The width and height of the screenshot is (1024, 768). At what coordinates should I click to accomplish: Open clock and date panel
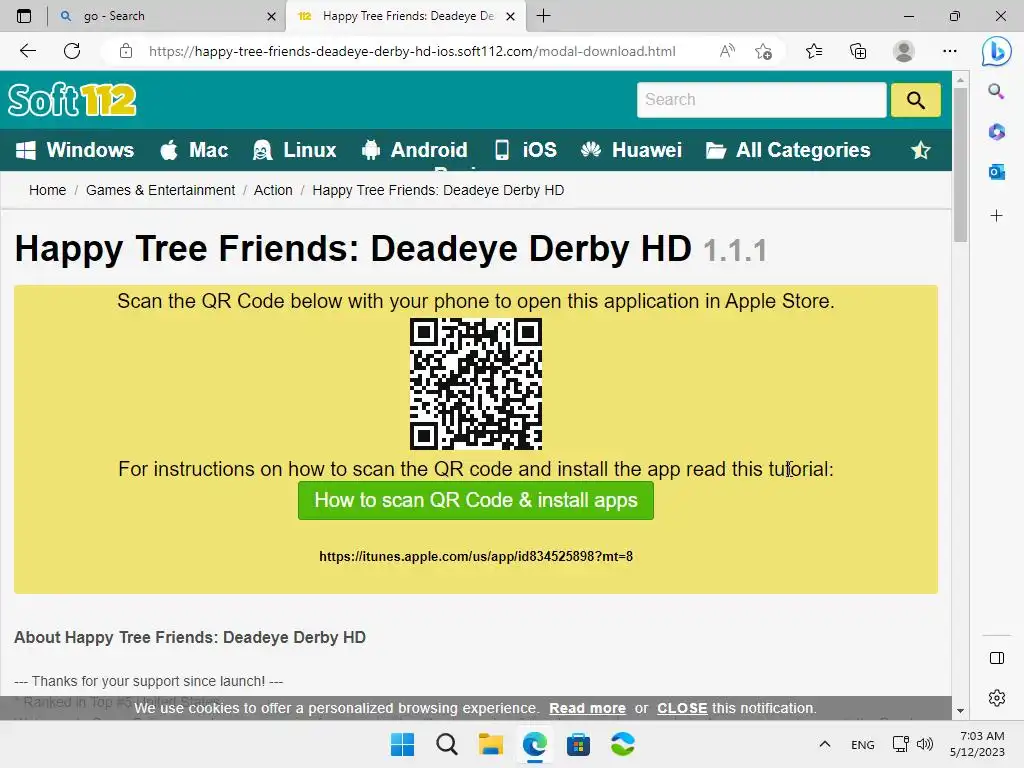coord(978,744)
